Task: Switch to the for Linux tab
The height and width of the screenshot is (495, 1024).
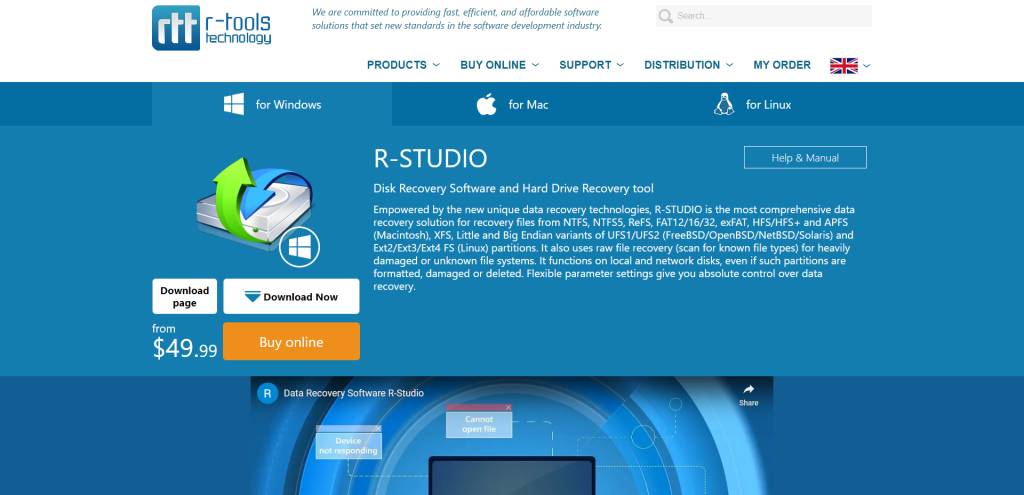Action: click(x=752, y=104)
